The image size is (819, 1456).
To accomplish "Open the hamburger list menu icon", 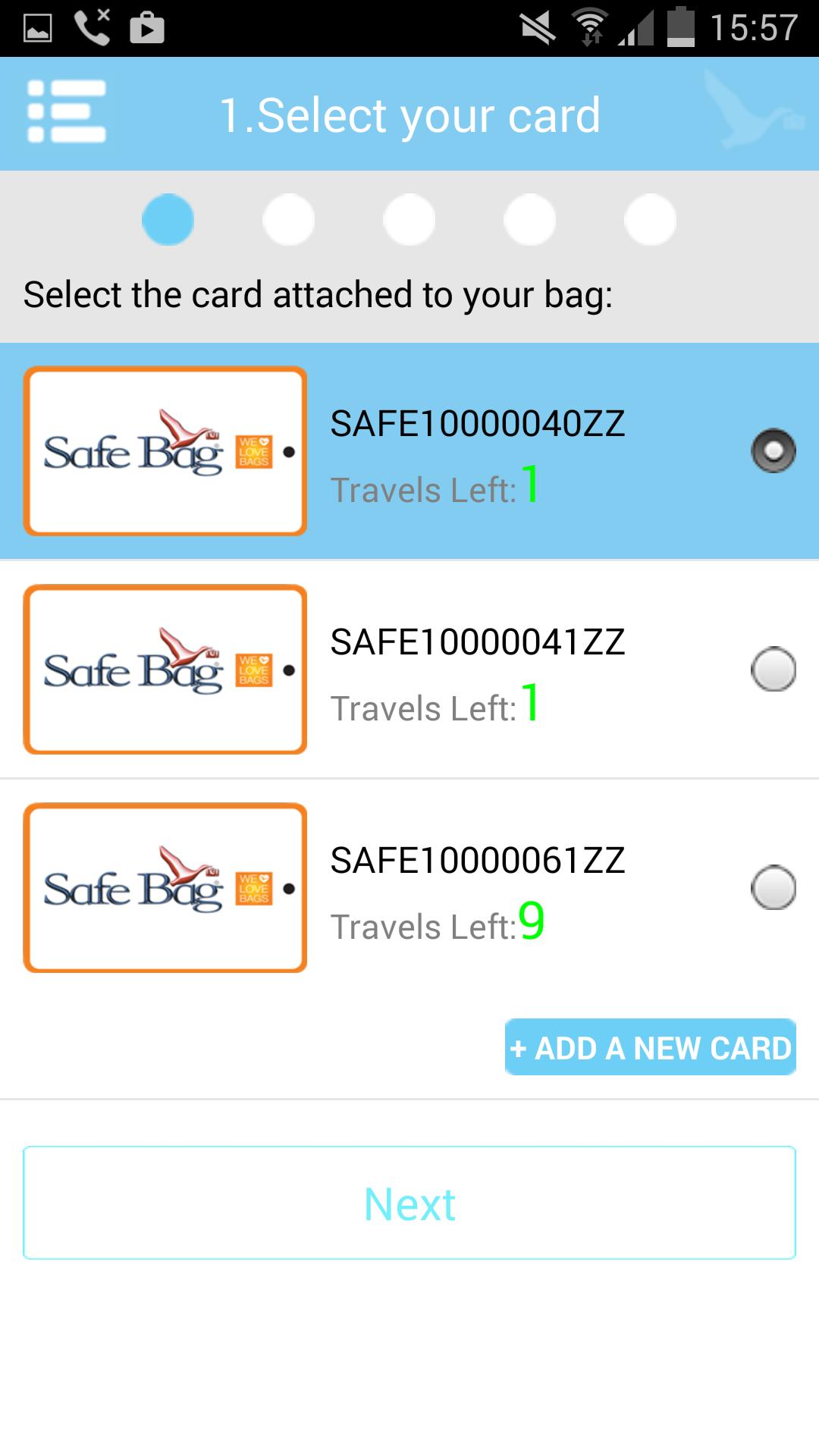I will tap(67, 112).
